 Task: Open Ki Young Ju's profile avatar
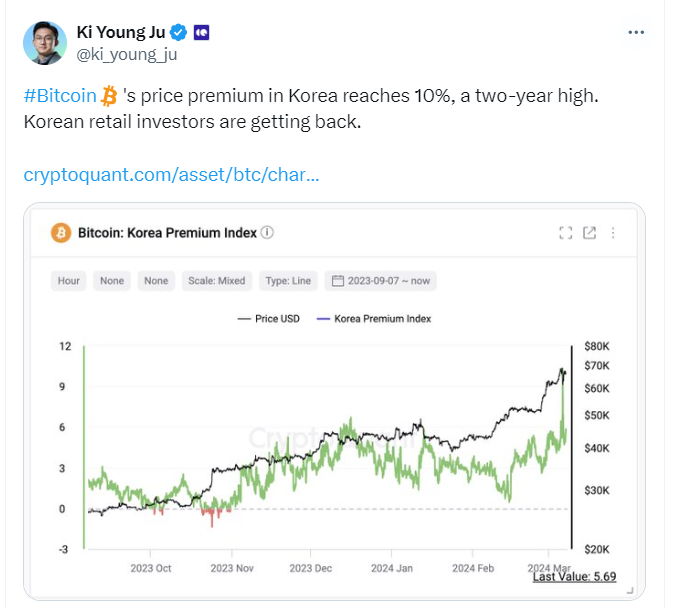click(45, 43)
